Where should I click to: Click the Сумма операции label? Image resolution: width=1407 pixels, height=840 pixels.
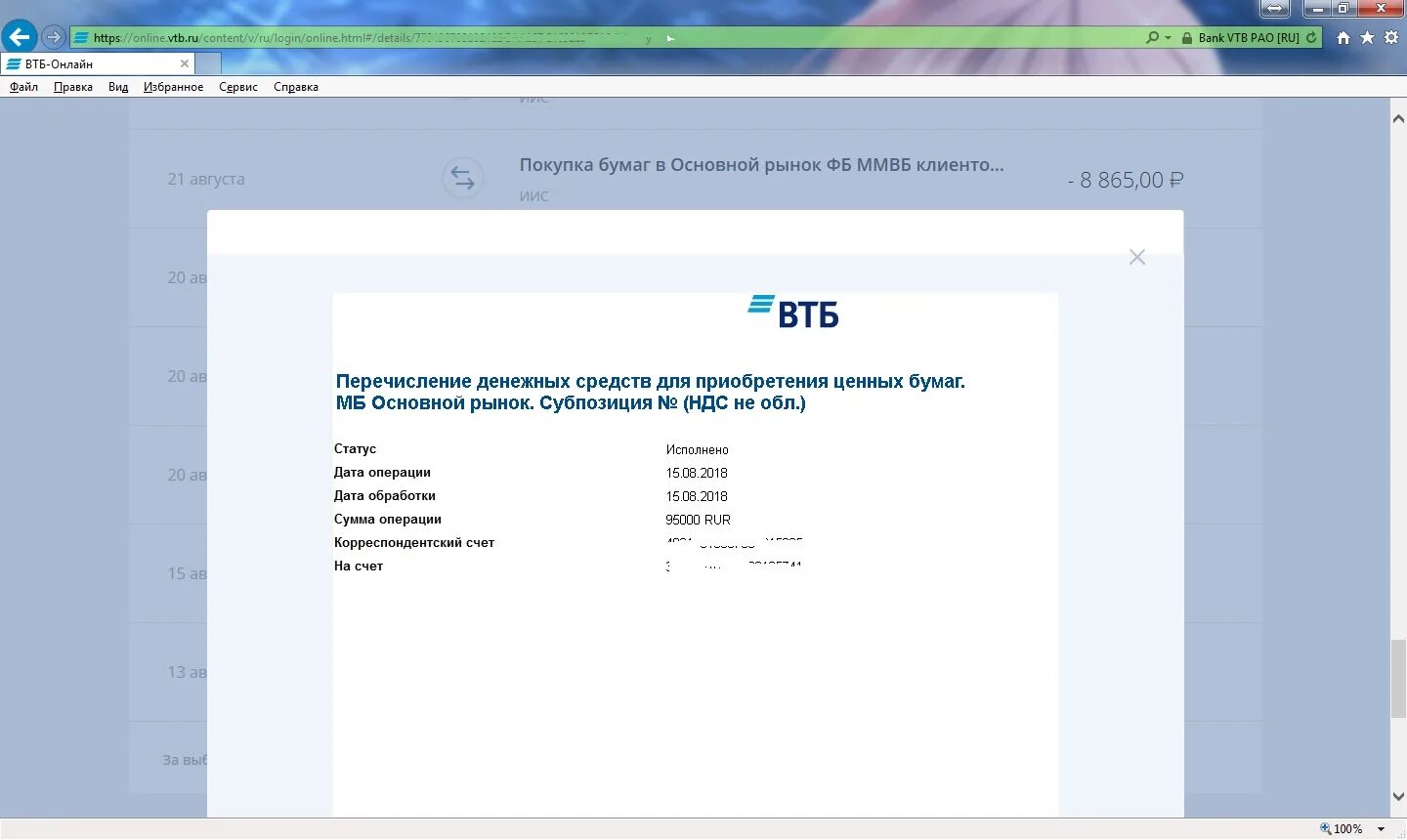[x=388, y=519]
